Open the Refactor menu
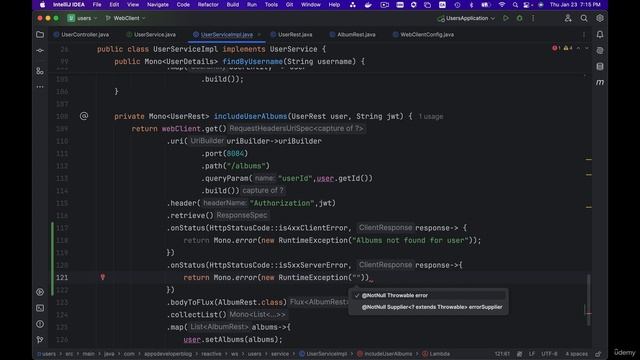Screen dimensions: 640x360 pos(208,5)
